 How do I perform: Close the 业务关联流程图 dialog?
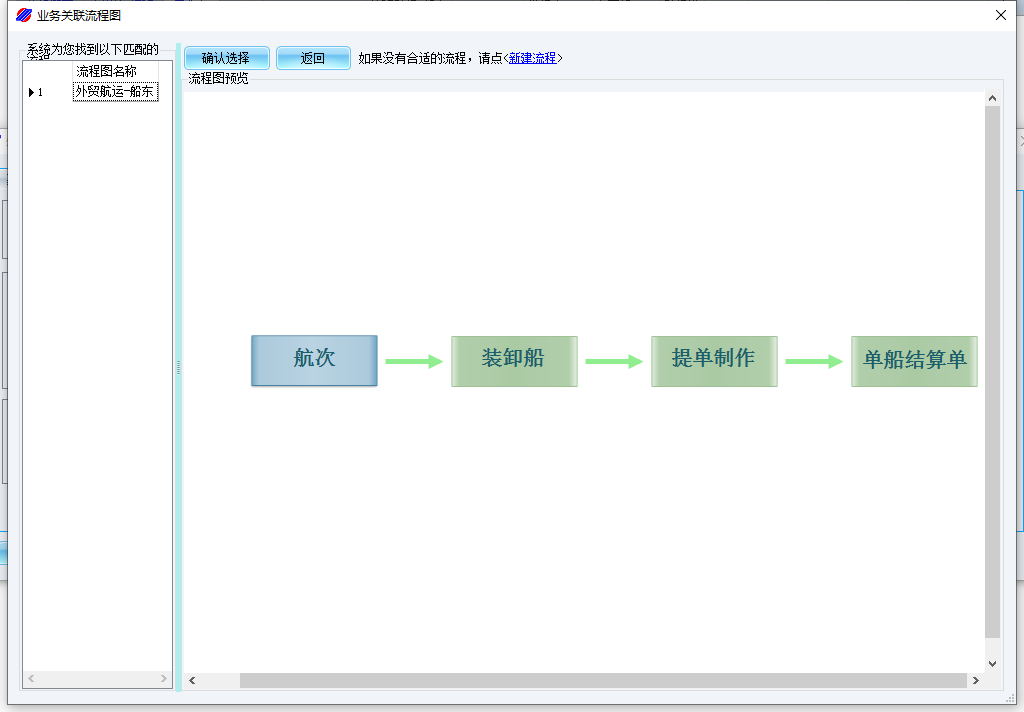click(1000, 15)
